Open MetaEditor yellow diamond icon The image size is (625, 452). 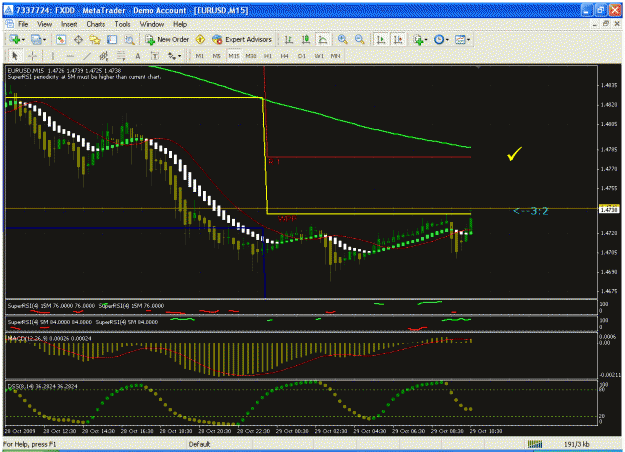[200, 39]
